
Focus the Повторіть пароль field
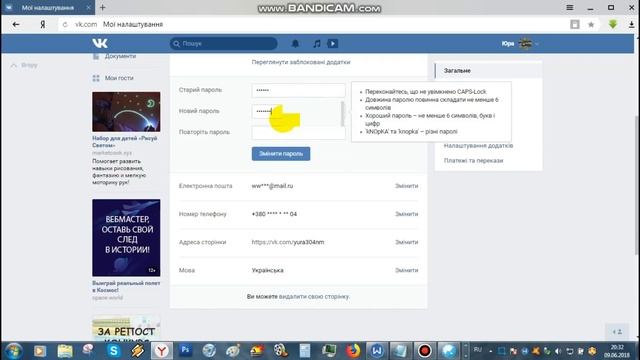click(x=298, y=132)
